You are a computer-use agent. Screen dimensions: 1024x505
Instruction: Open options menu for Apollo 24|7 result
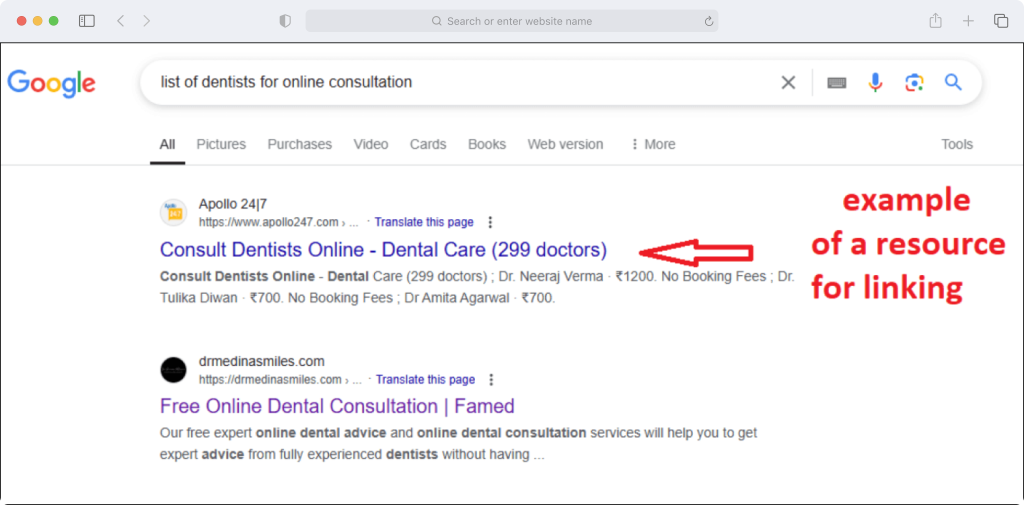pyautogui.click(x=490, y=222)
